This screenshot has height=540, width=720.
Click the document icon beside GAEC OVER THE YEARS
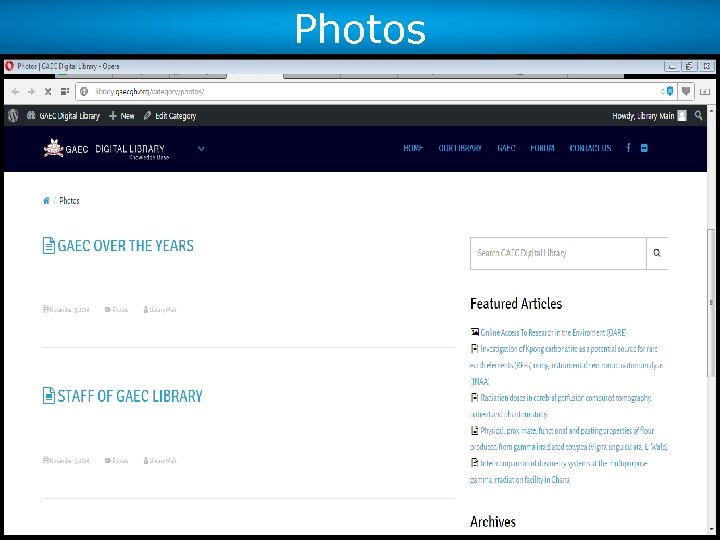pos(49,246)
